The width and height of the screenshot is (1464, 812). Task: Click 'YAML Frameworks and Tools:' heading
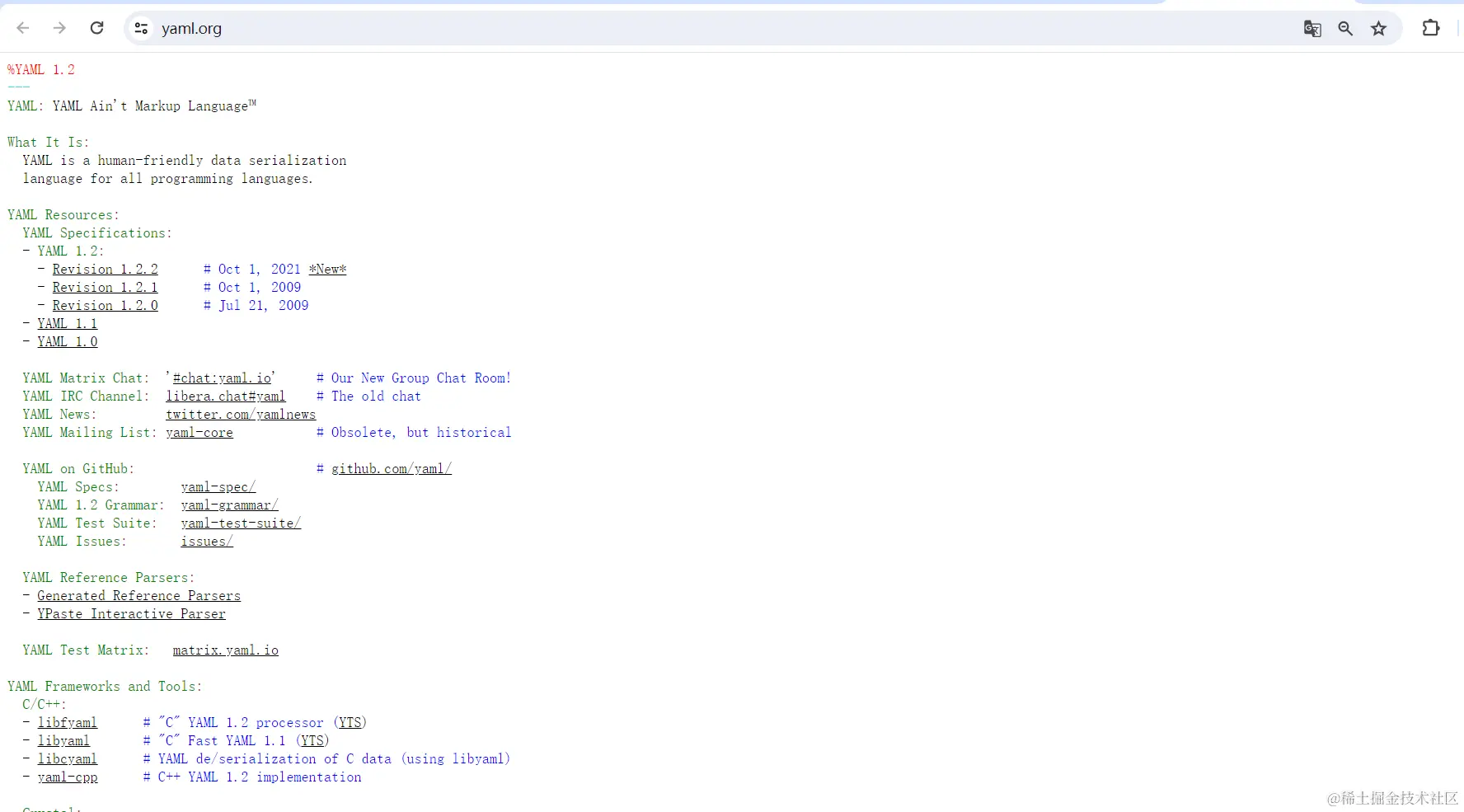tap(105, 687)
